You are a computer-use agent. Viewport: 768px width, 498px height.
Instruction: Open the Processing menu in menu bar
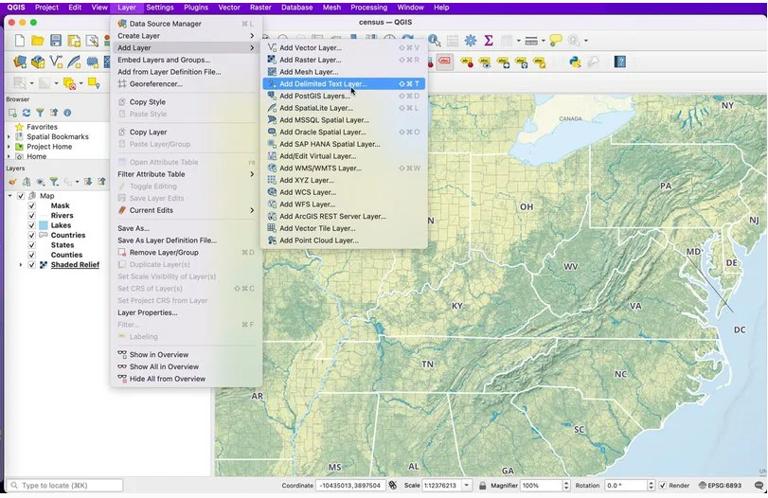368,7
